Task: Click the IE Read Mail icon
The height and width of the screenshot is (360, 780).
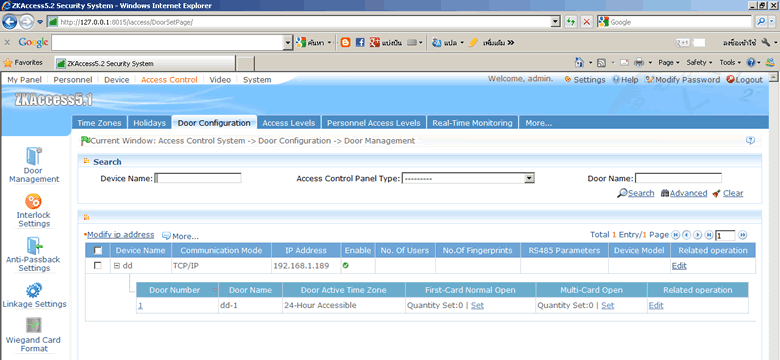Action: [624, 63]
